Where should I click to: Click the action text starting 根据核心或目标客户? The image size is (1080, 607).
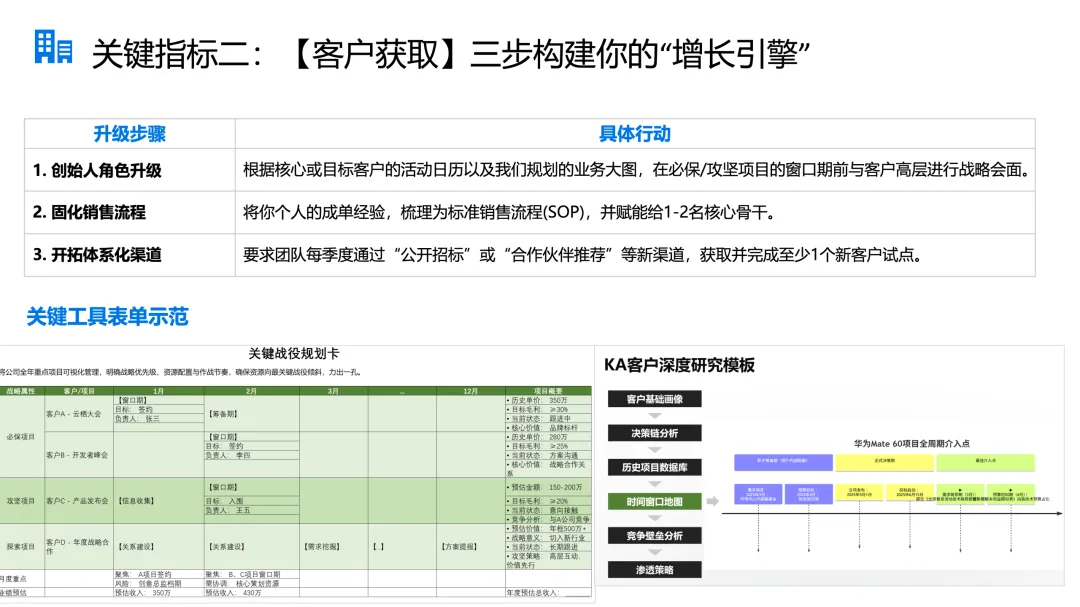(636, 170)
